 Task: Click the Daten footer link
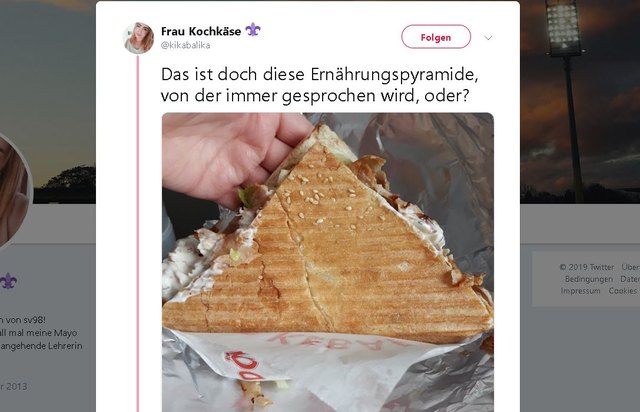(x=630, y=279)
